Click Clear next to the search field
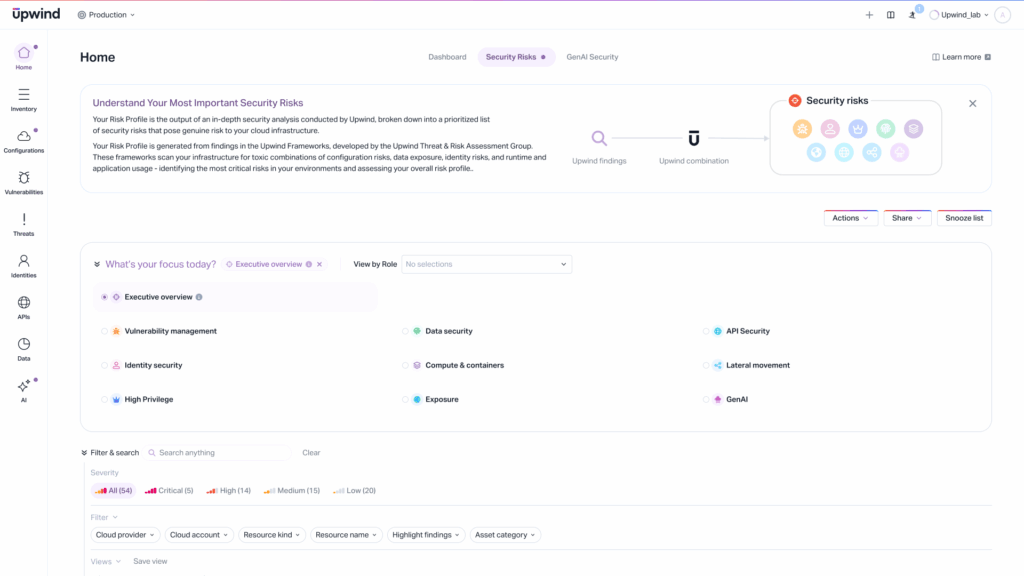The width and height of the screenshot is (1024, 576). [311, 452]
